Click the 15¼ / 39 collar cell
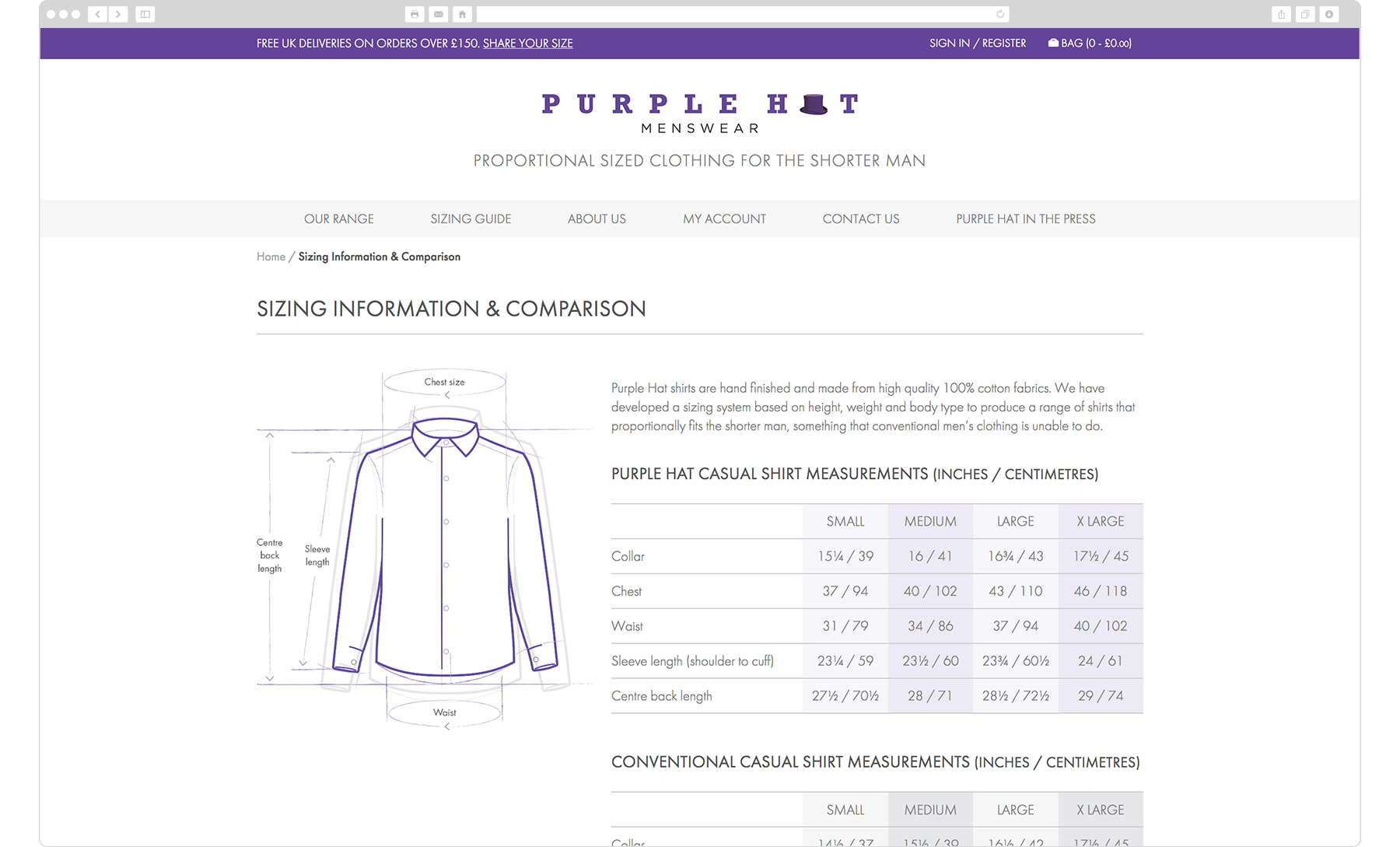The image size is (1400, 847). click(x=845, y=556)
